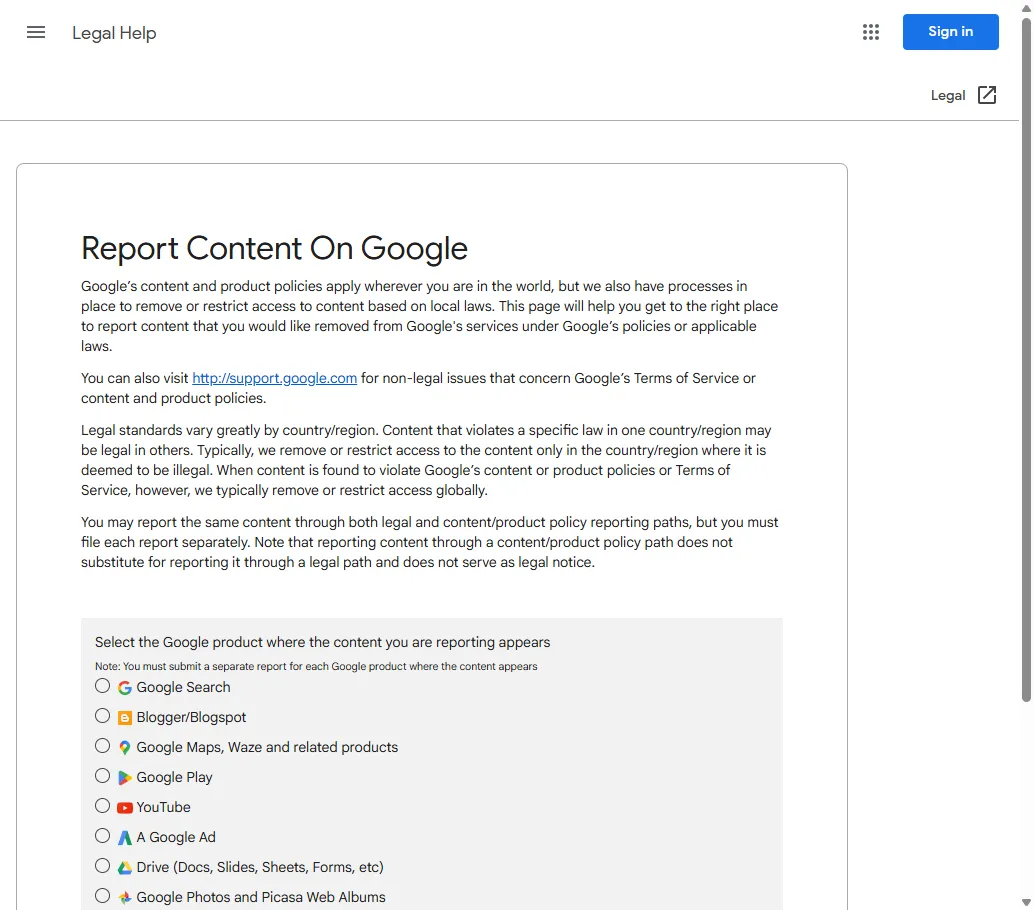Viewport: 1034px width, 910px height.
Task: Click the YouTube play icon
Action: pos(124,807)
